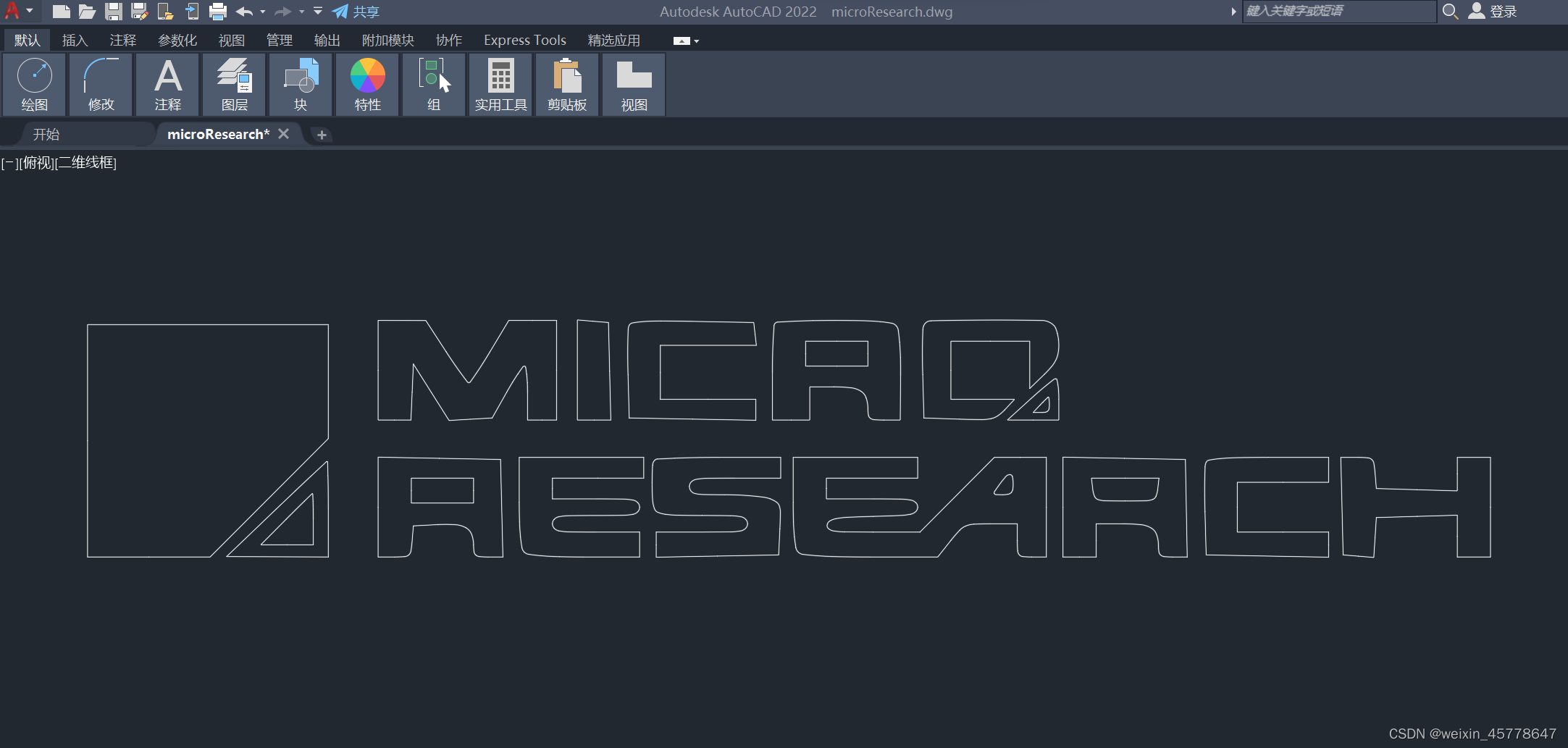Expand the 块 block panel

(x=301, y=85)
